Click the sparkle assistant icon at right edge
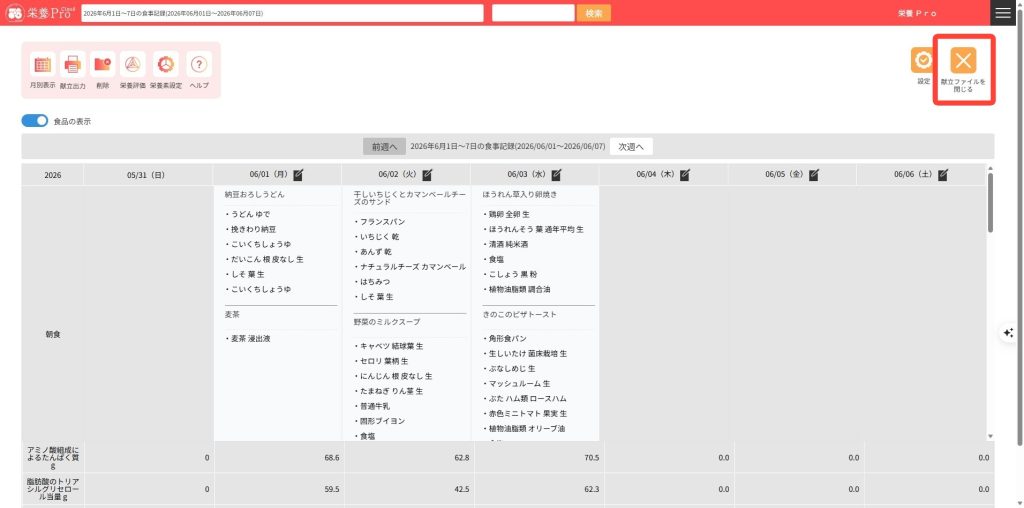This screenshot has height=508, width=1024. click(1009, 332)
